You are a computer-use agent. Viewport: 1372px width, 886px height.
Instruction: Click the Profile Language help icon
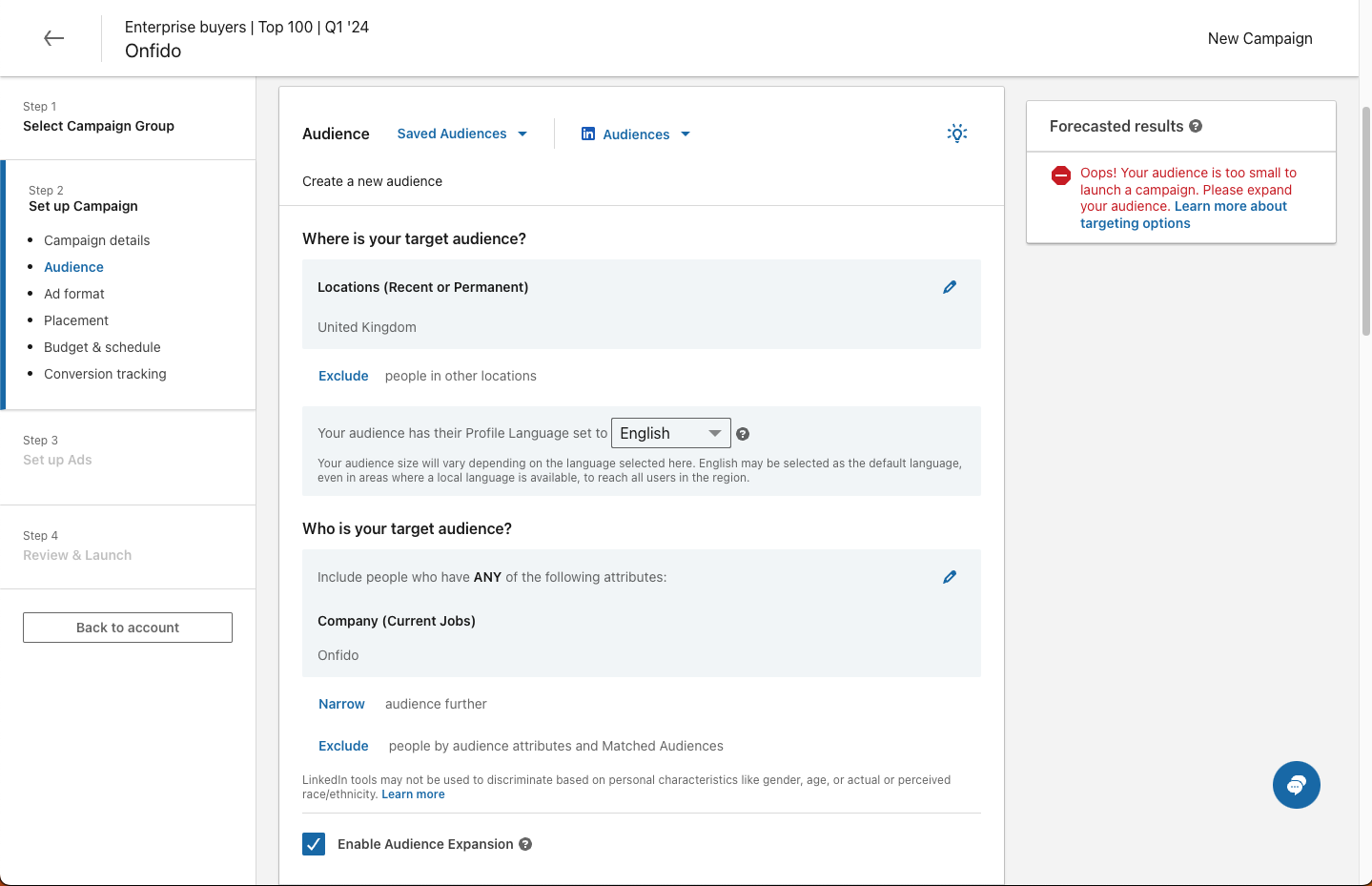(743, 434)
